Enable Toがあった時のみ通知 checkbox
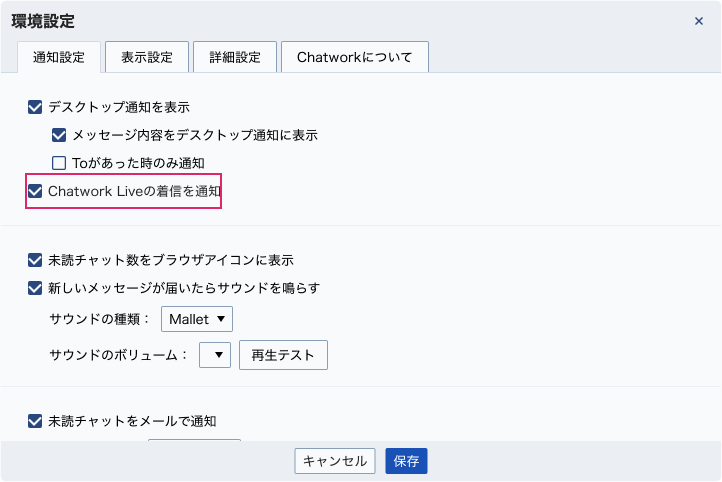 coord(59,163)
